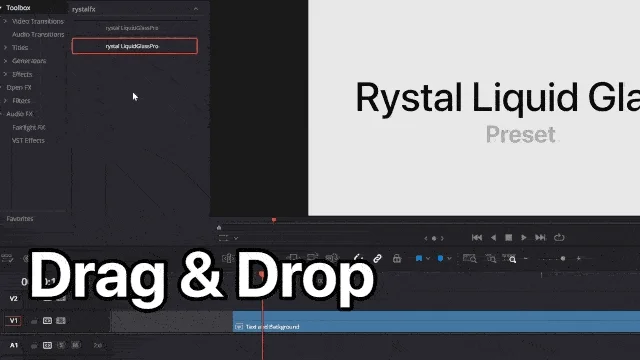Click the blue Marker icon
Viewport: 640px width, 360px height.
[x=440, y=258]
